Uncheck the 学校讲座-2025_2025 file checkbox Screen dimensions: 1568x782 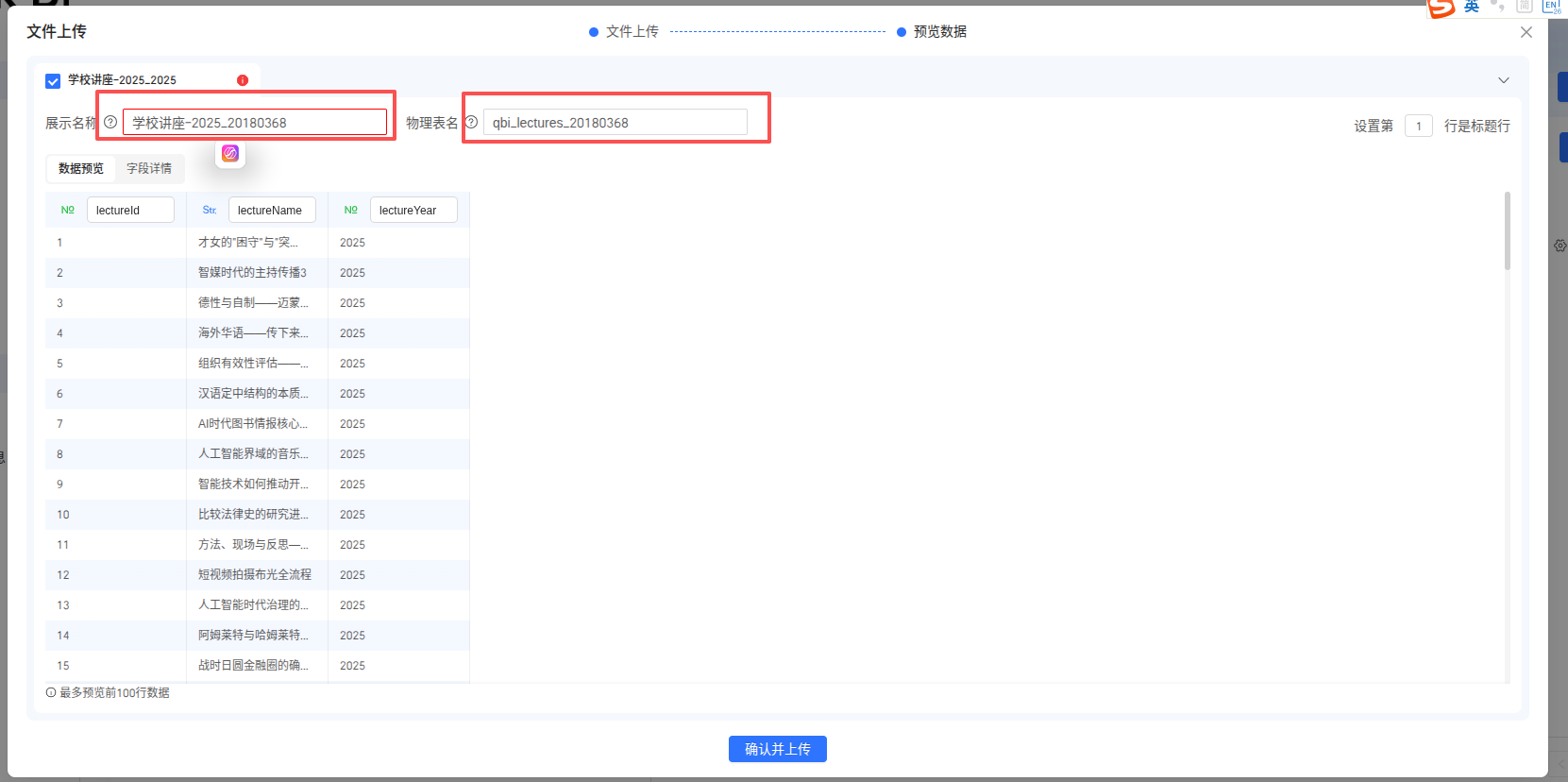click(53, 80)
